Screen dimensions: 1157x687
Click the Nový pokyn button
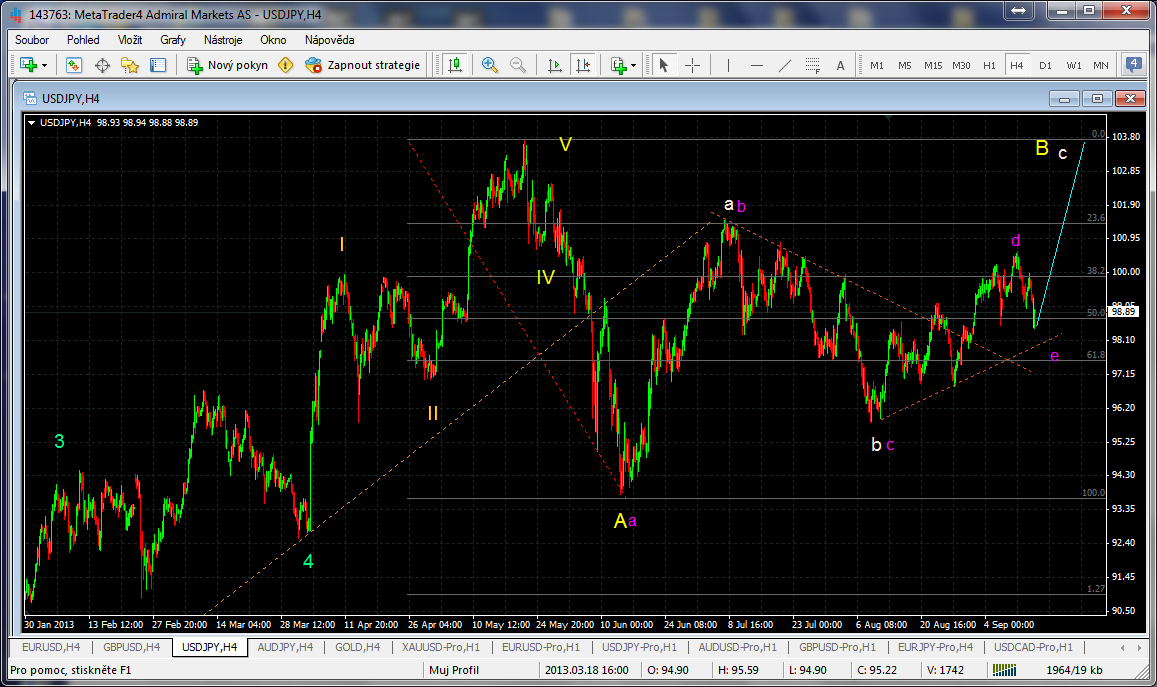tap(227, 65)
